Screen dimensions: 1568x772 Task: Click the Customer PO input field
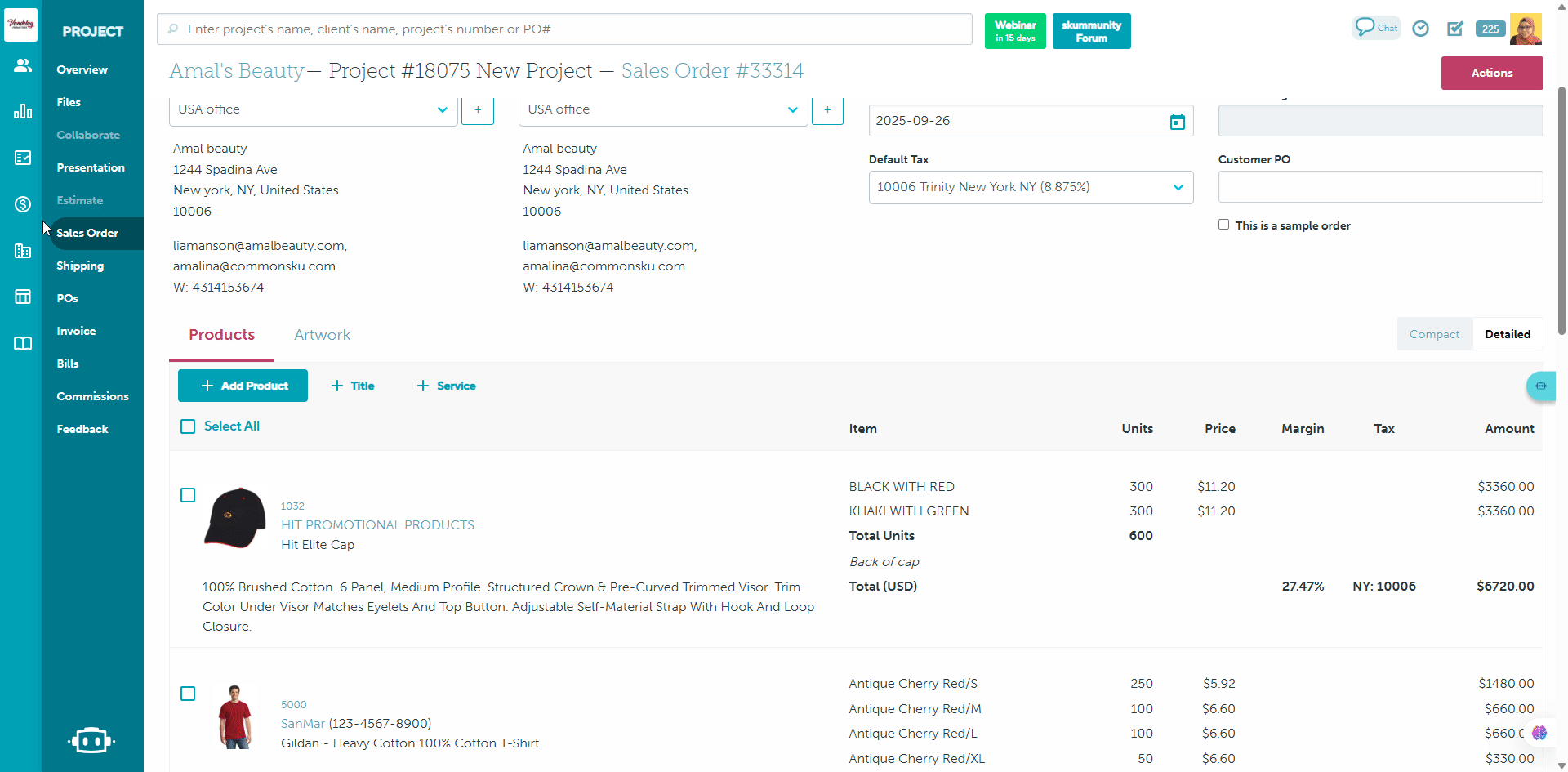pos(1380,187)
